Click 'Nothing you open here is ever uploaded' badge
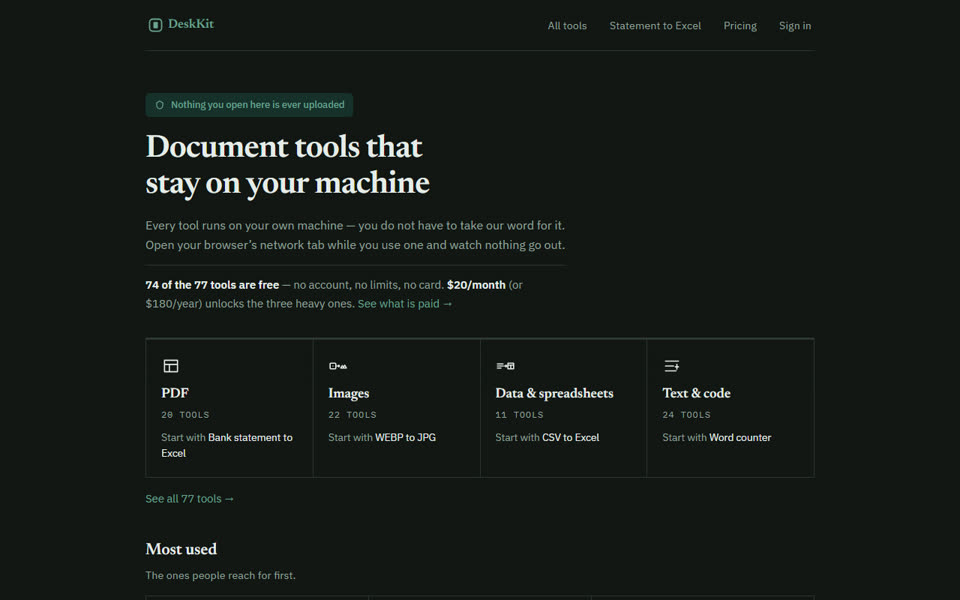Viewport: 960px width, 600px height. (249, 105)
